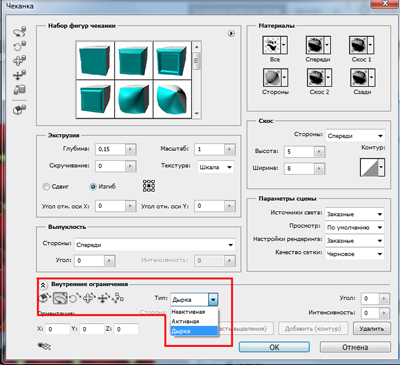Viewport: 400px width, 365px height.
Task: Choose the first preset in second row
Action: pyautogui.click(x=95, y=99)
